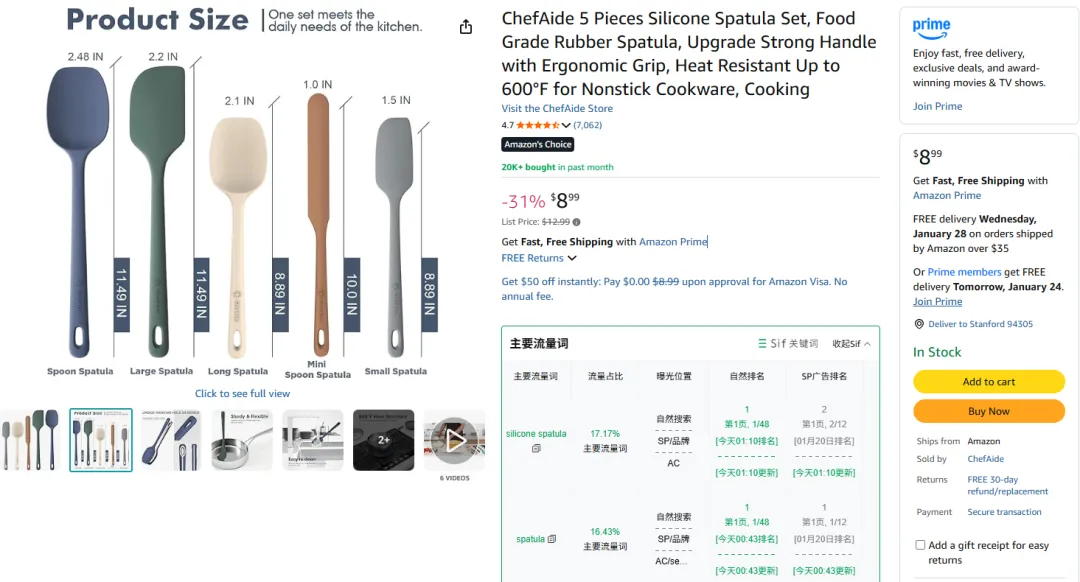This screenshot has width=1080, height=582.
Task: Check the gift receipt checkbox
Action: 920,545
